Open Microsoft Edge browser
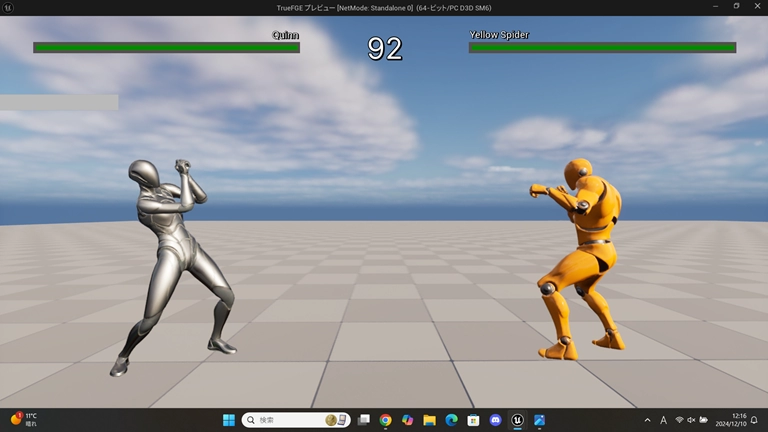This screenshot has width=768, height=432. click(x=451, y=420)
